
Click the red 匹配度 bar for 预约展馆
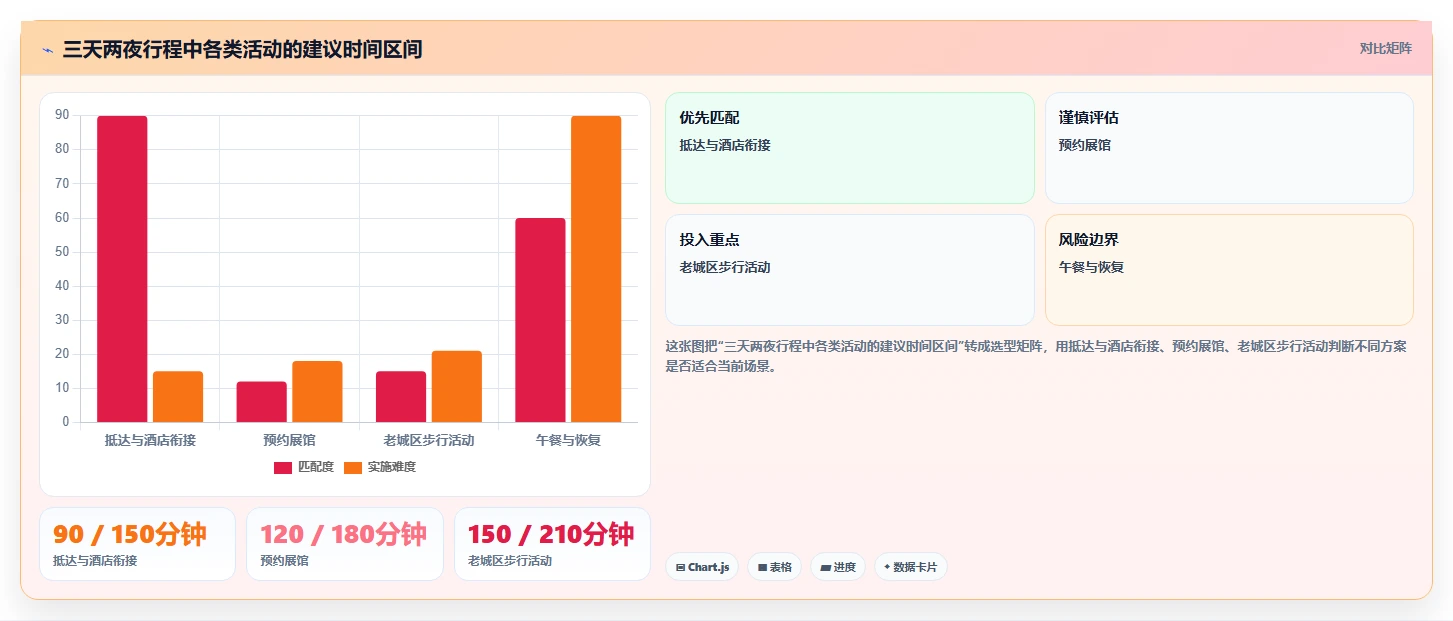(261, 402)
